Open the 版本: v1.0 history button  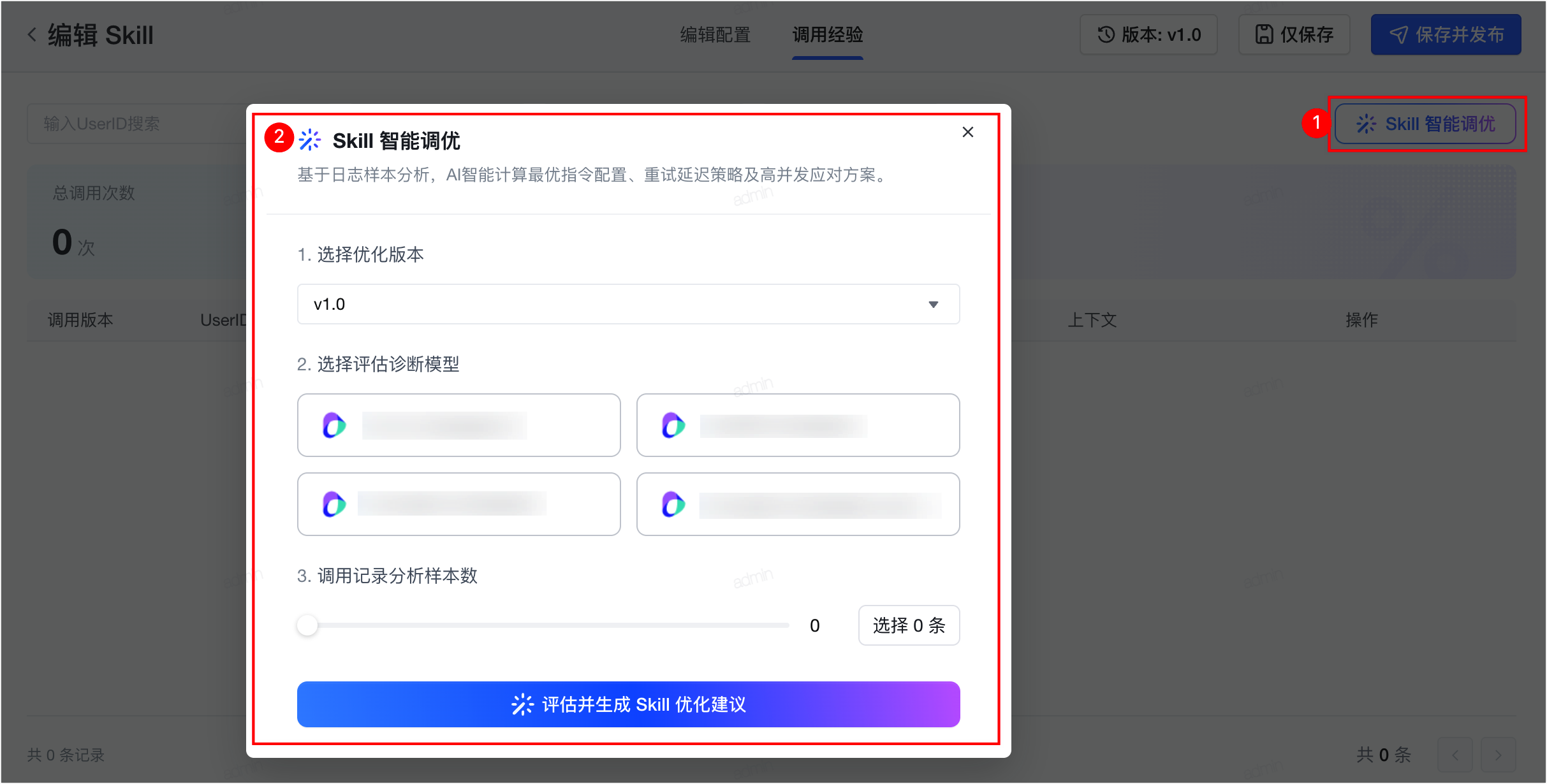pos(1148,34)
